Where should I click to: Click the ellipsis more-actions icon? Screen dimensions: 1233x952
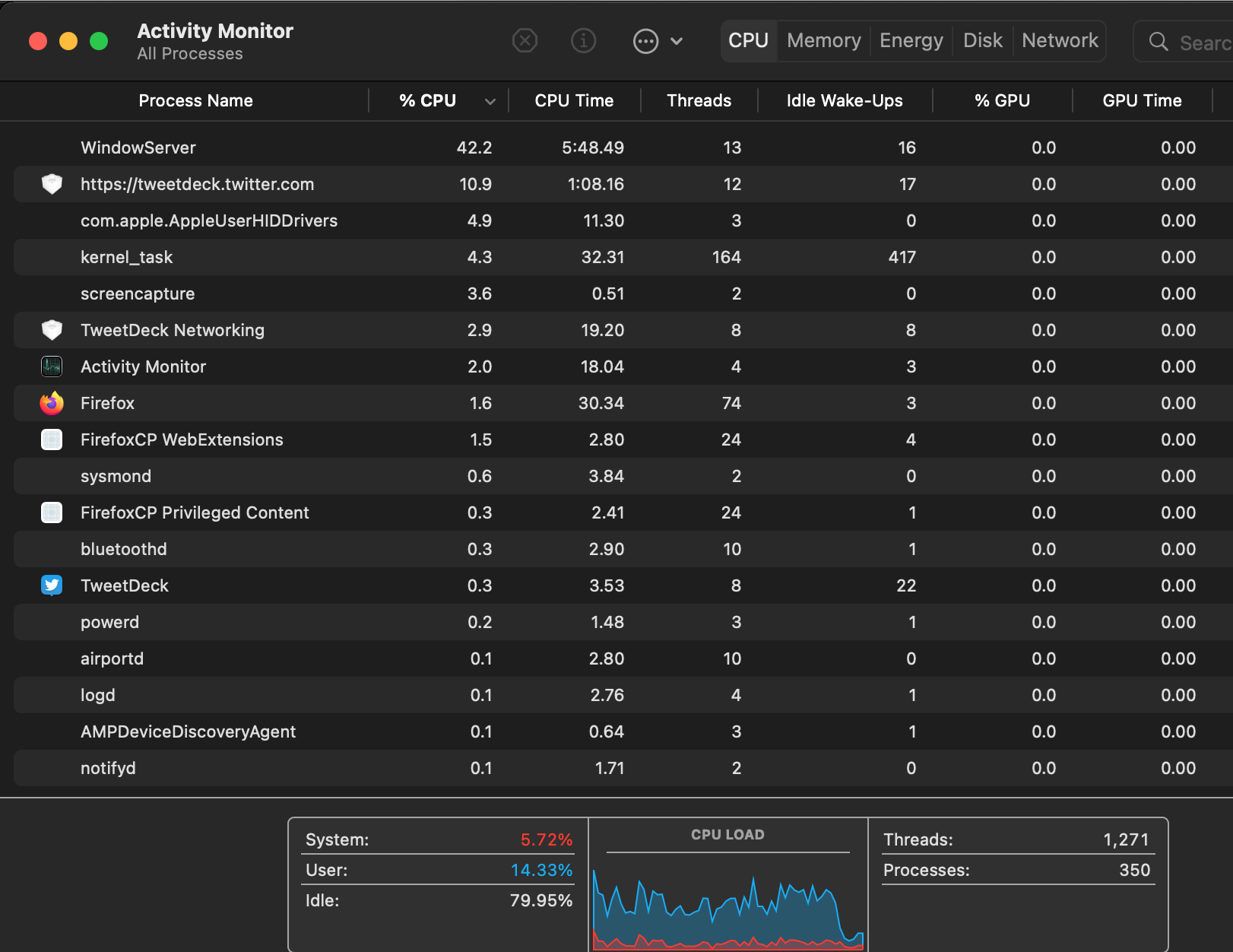click(645, 41)
